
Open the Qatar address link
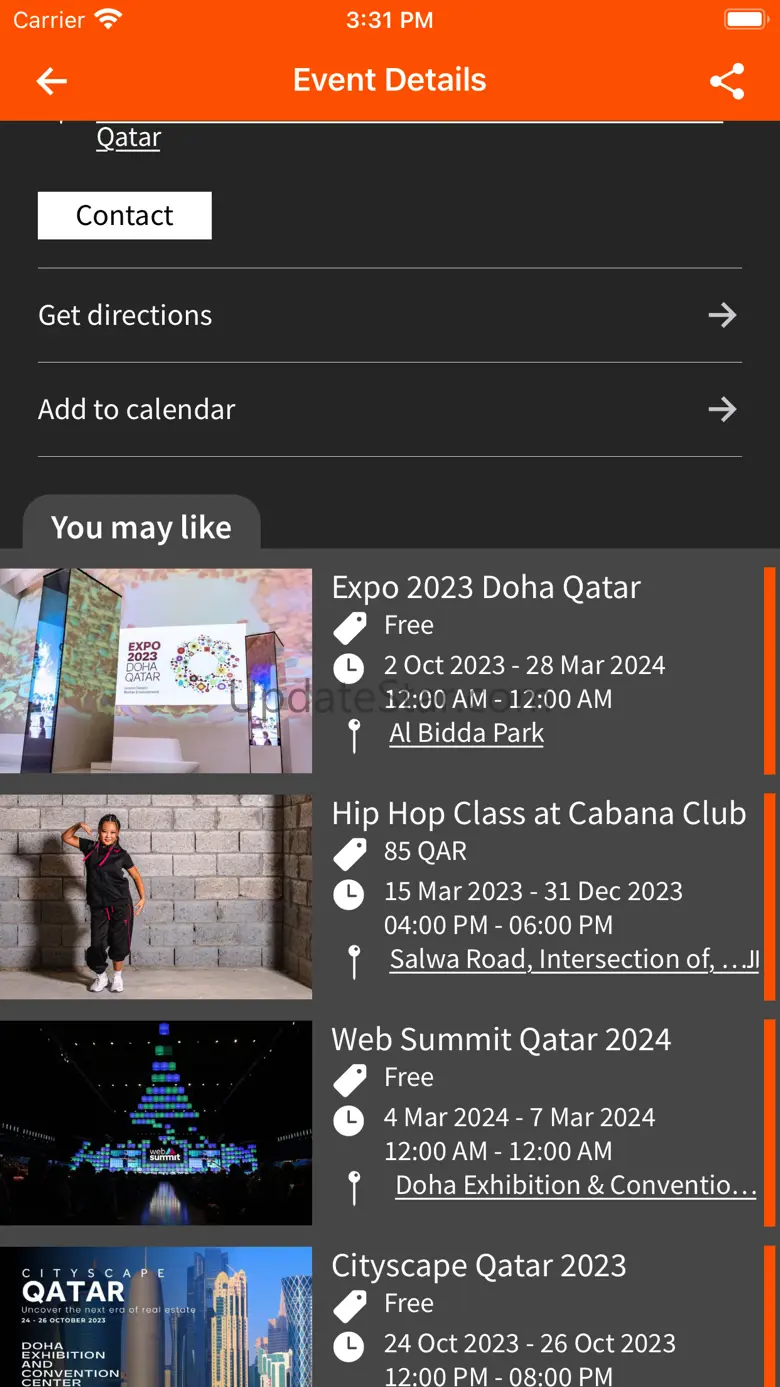tap(128, 137)
